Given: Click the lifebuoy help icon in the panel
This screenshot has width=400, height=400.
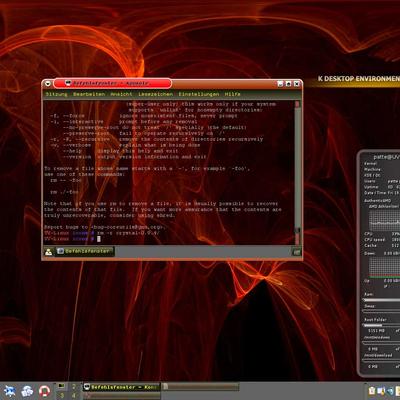Looking at the screenshot, I should point(45,391).
